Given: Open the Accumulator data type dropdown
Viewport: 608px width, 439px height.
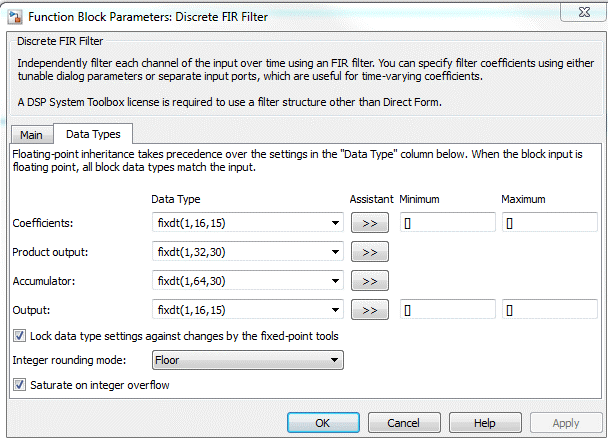Looking at the screenshot, I should point(335,282).
